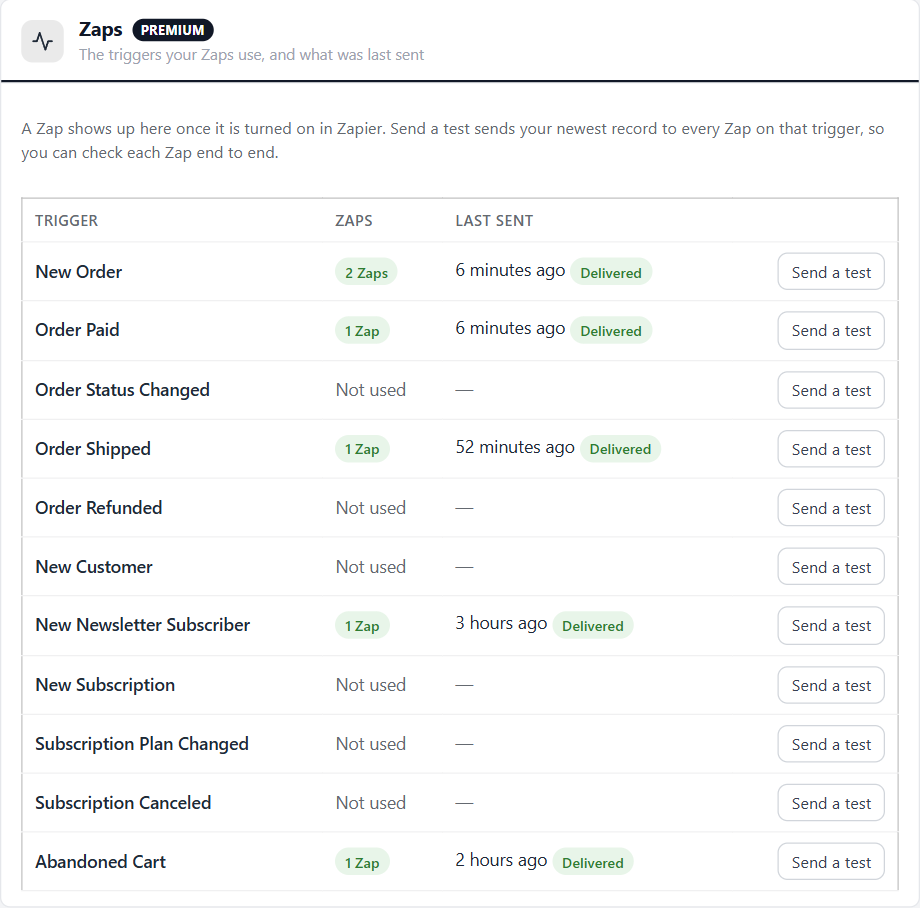Click the '52 minutes ago' last sent time
The image size is (920, 908).
coord(515,448)
